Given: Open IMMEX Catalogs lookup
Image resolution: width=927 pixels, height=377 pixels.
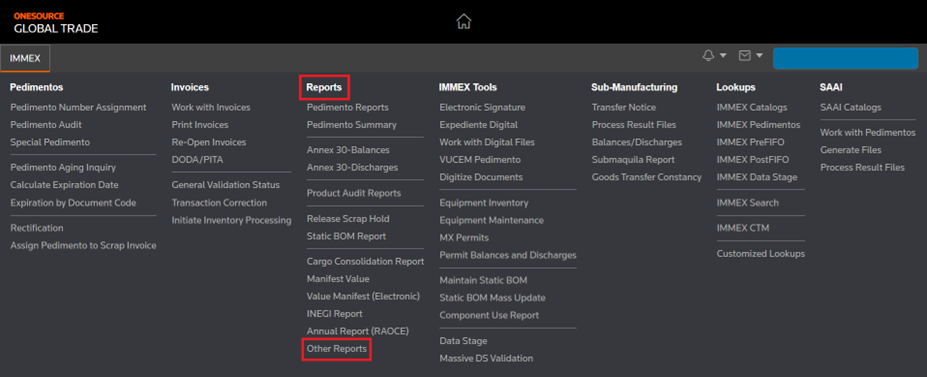Looking at the screenshot, I should tap(752, 108).
